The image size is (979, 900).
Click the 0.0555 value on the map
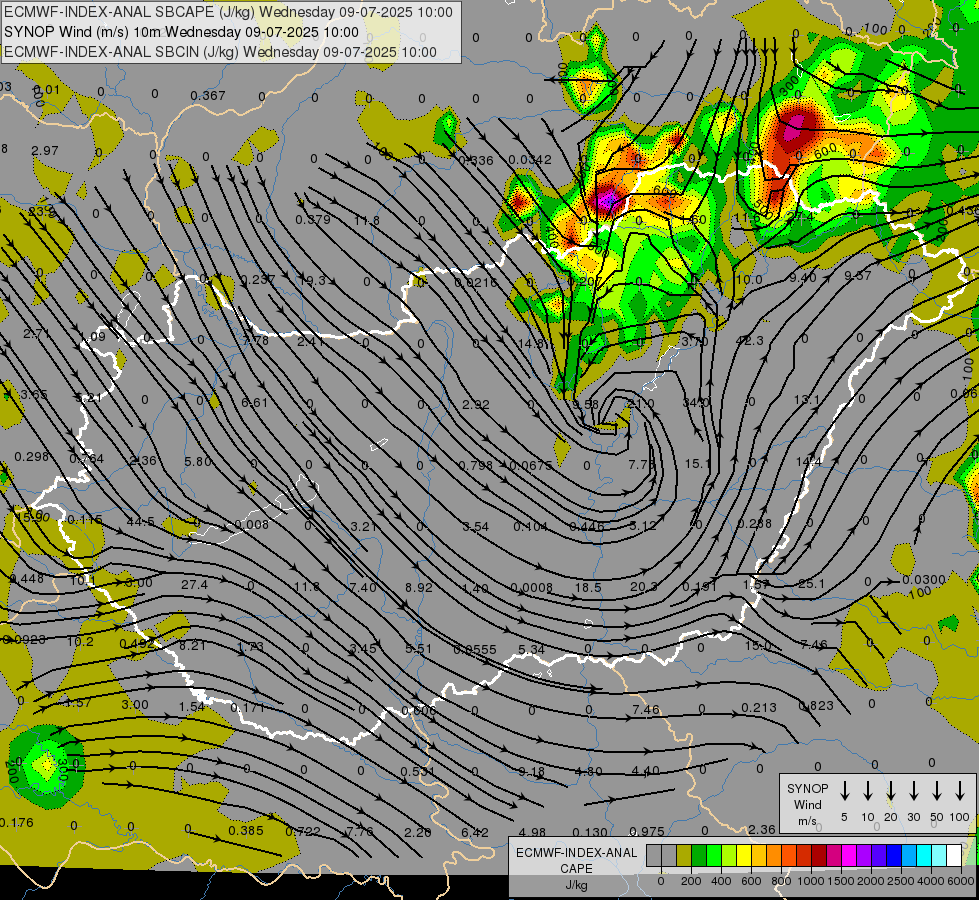[x=475, y=650]
